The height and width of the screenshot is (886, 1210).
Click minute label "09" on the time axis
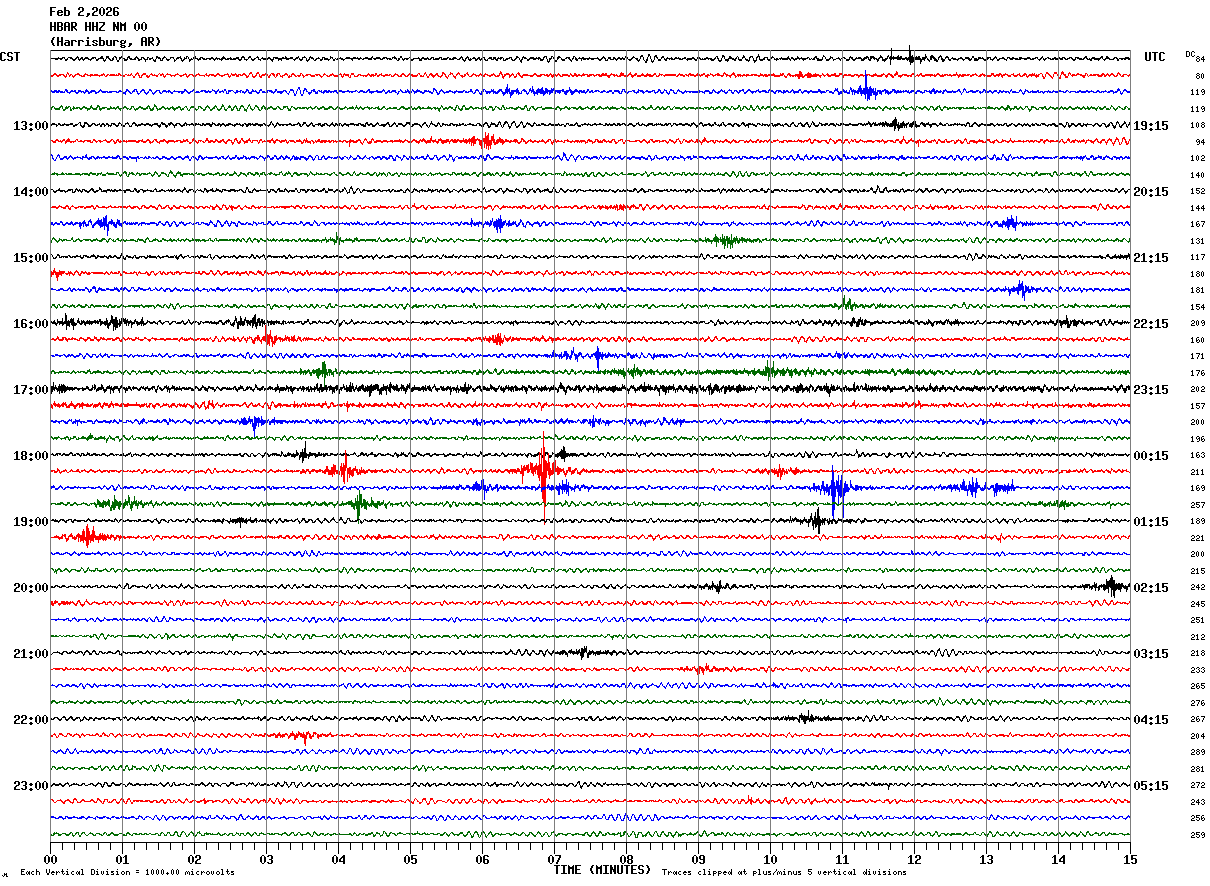(698, 859)
